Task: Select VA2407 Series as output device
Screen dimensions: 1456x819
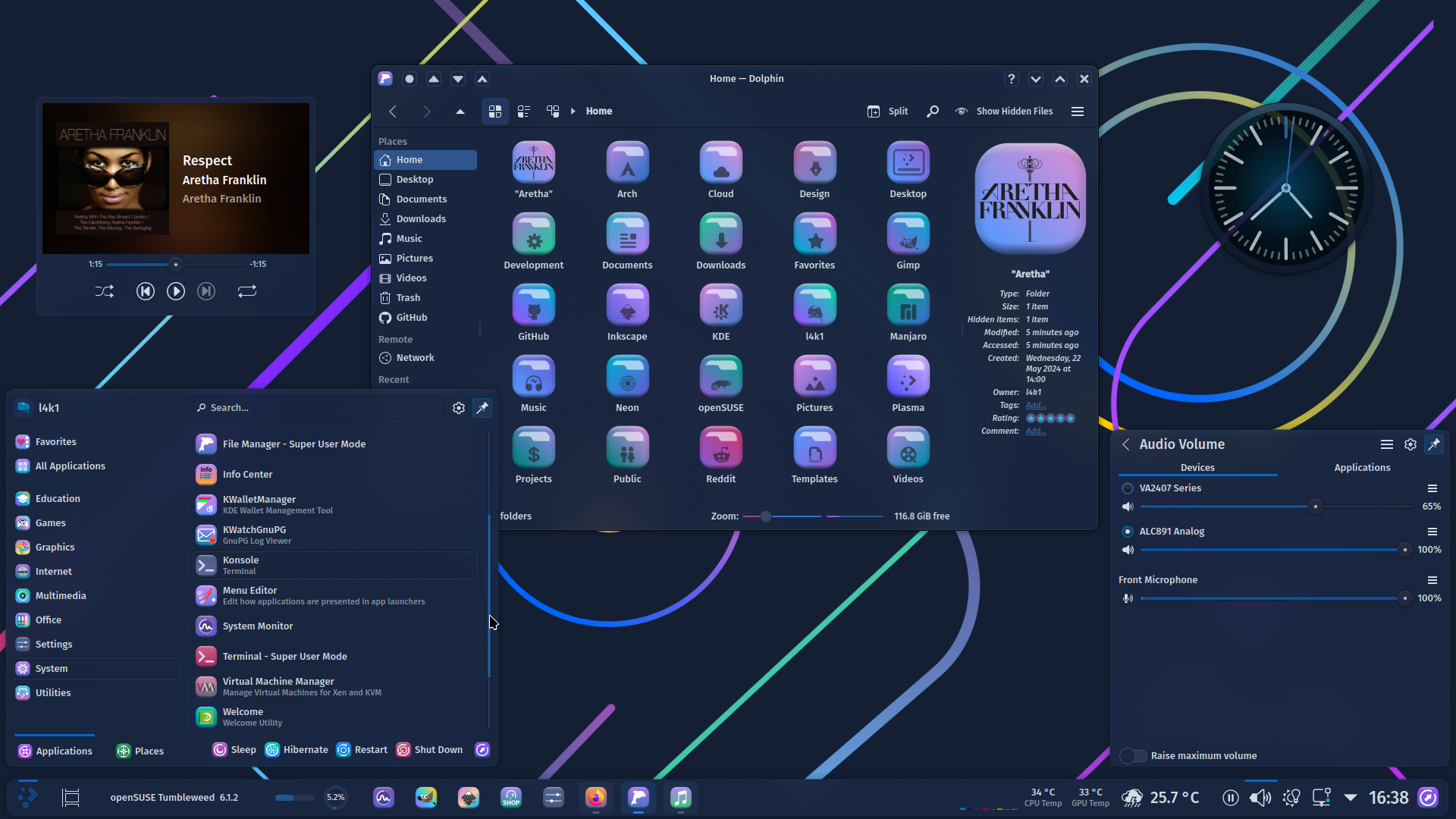Action: click(1128, 488)
